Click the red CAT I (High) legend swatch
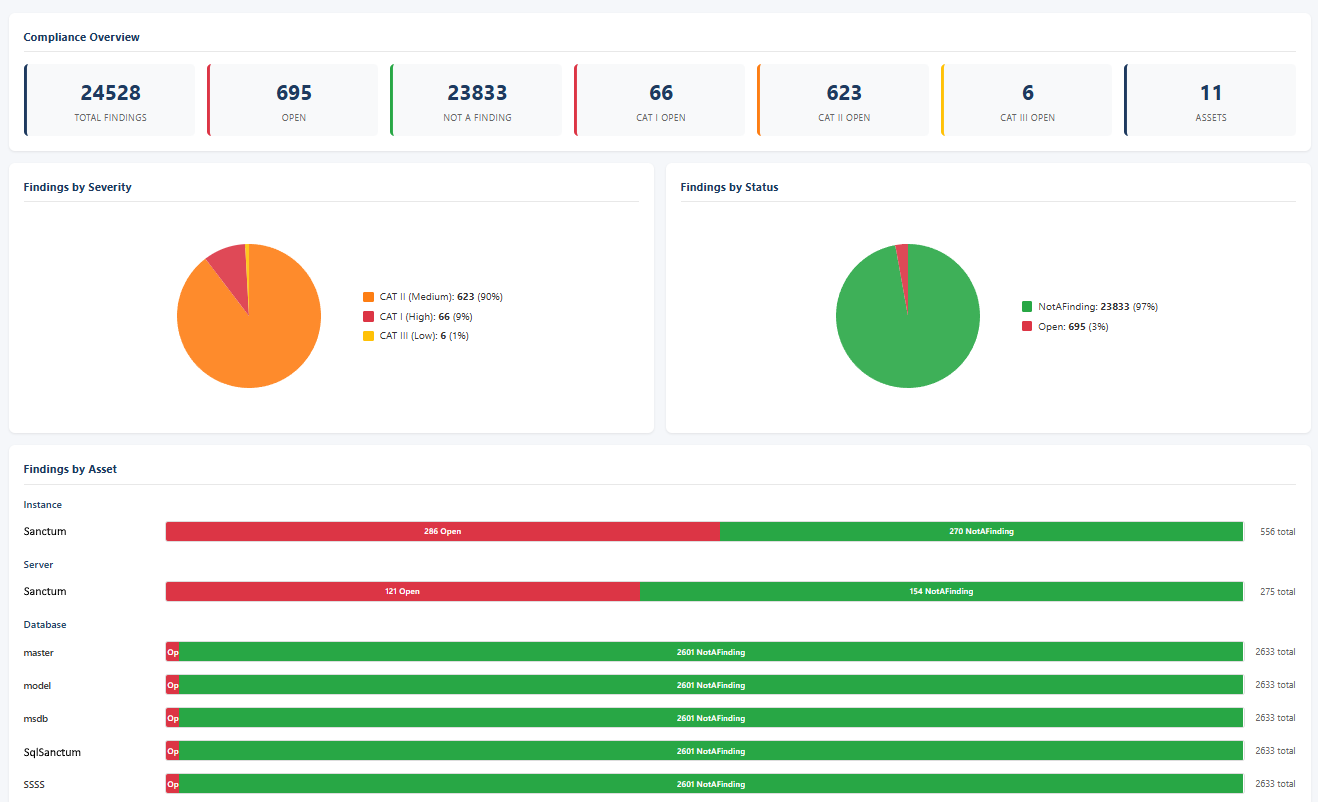 tap(368, 316)
